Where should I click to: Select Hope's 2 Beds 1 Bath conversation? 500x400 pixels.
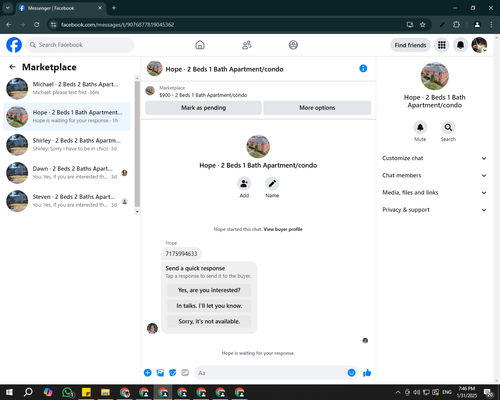tap(67, 116)
